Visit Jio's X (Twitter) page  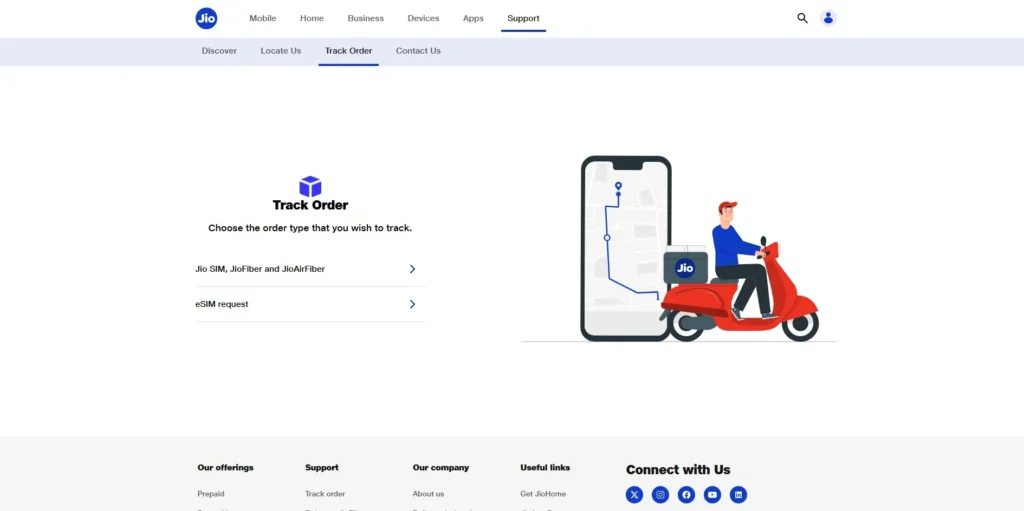pos(634,495)
